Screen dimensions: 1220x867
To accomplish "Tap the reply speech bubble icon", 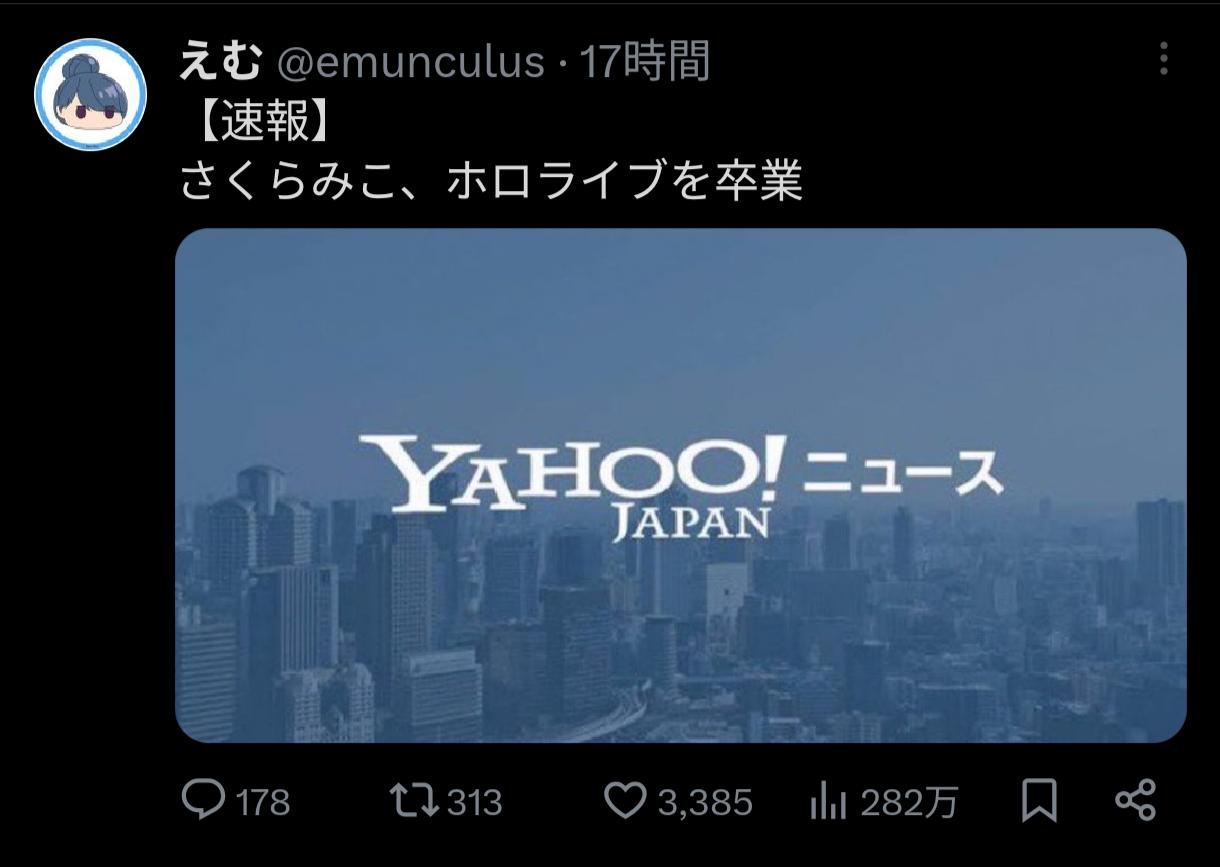I will [x=203, y=800].
